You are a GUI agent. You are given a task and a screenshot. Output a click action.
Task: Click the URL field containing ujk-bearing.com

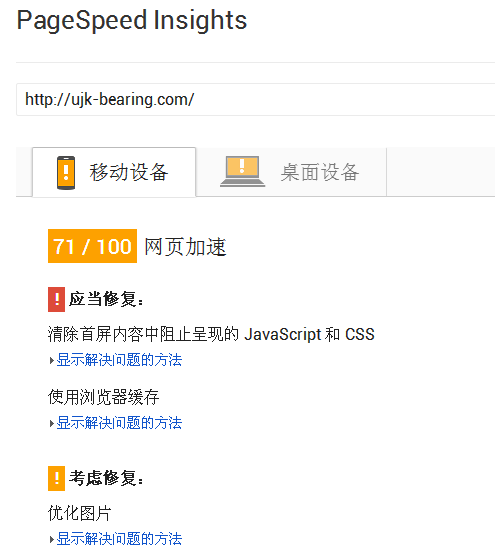[x=255, y=99]
